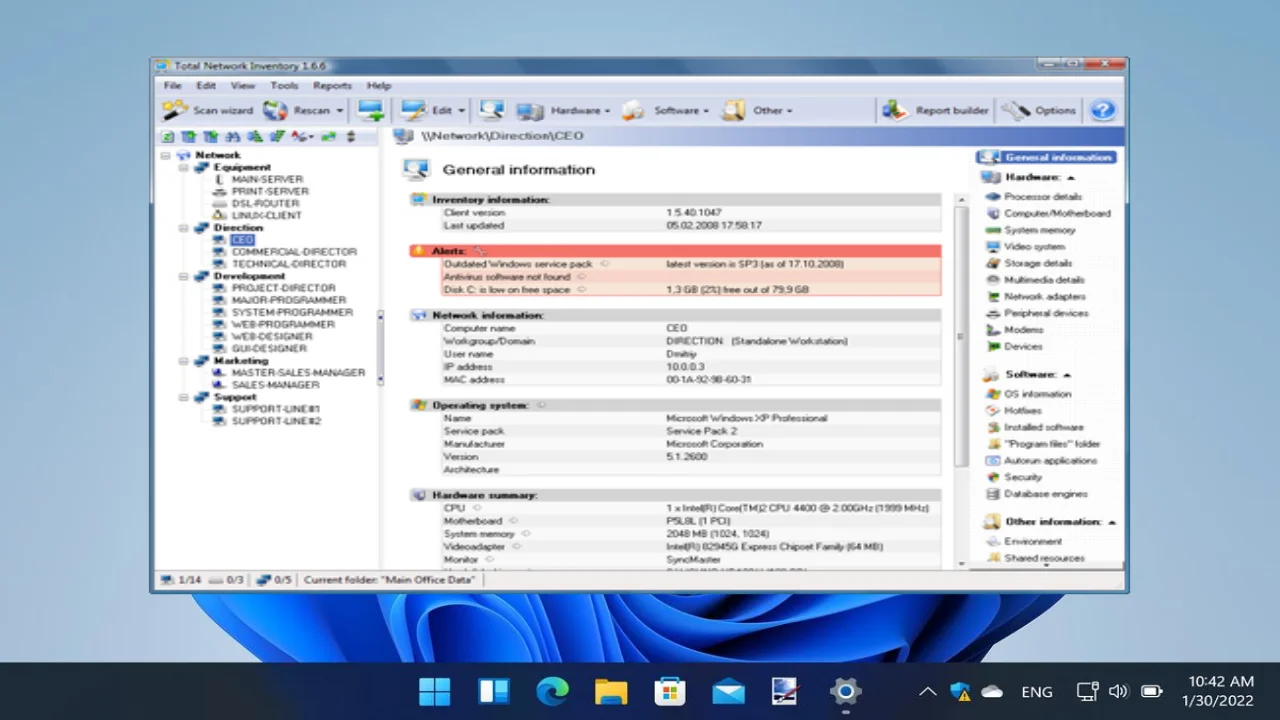Open the File menu
Viewport: 1280px width, 720px height.
[173, 86]
